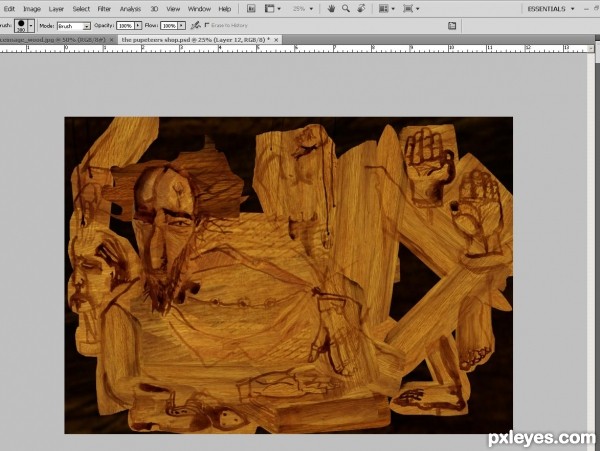Screen dimensions: 600x451
Task: Open the Screen Mode dropdown
Action: pyautogui.click(x=411, y=8)
